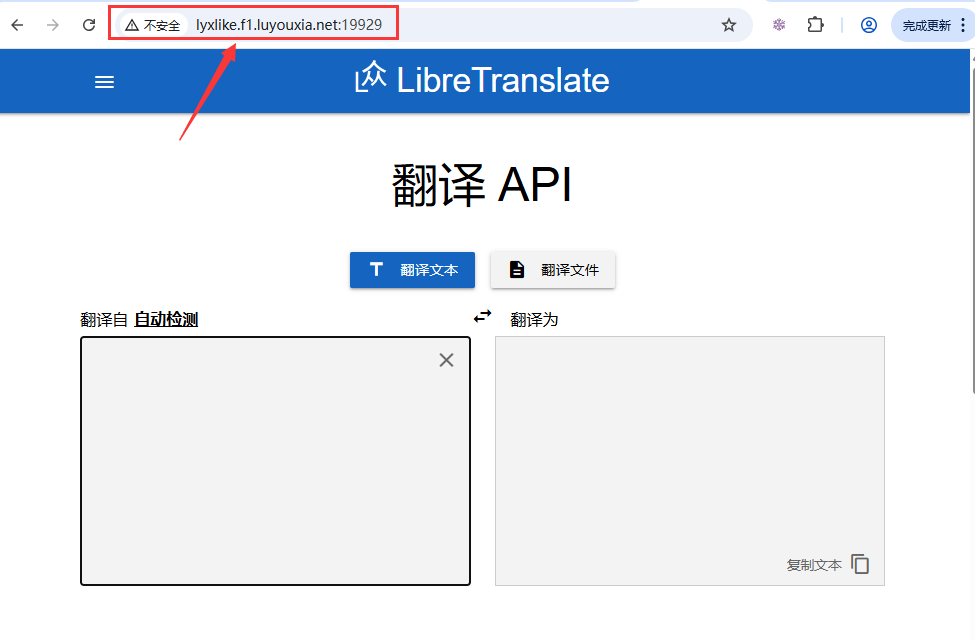
Task: Click the Chrome profile avatar icon
Action: (868, 24)
